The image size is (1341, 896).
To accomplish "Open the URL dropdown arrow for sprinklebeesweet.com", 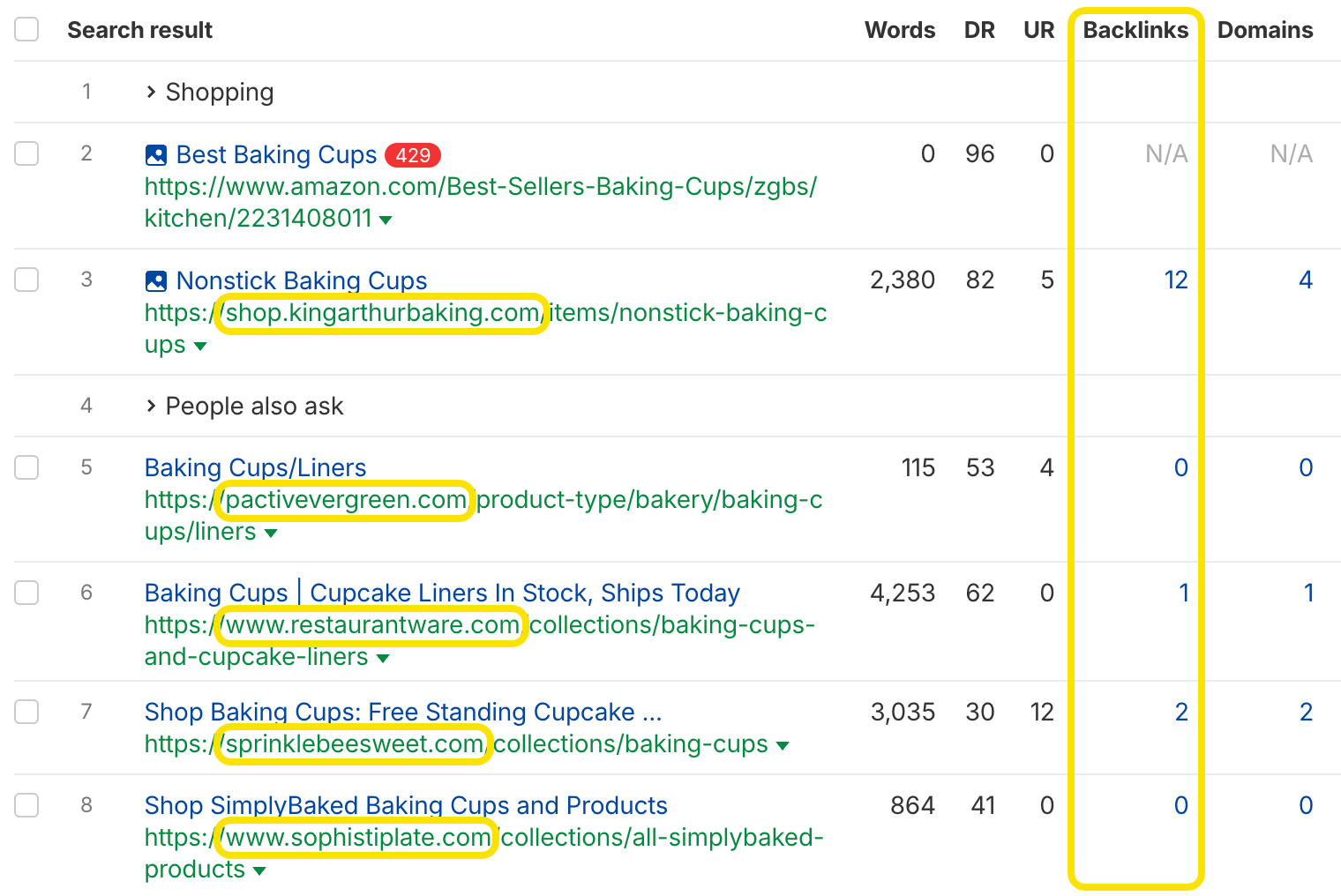I will 783,745.
